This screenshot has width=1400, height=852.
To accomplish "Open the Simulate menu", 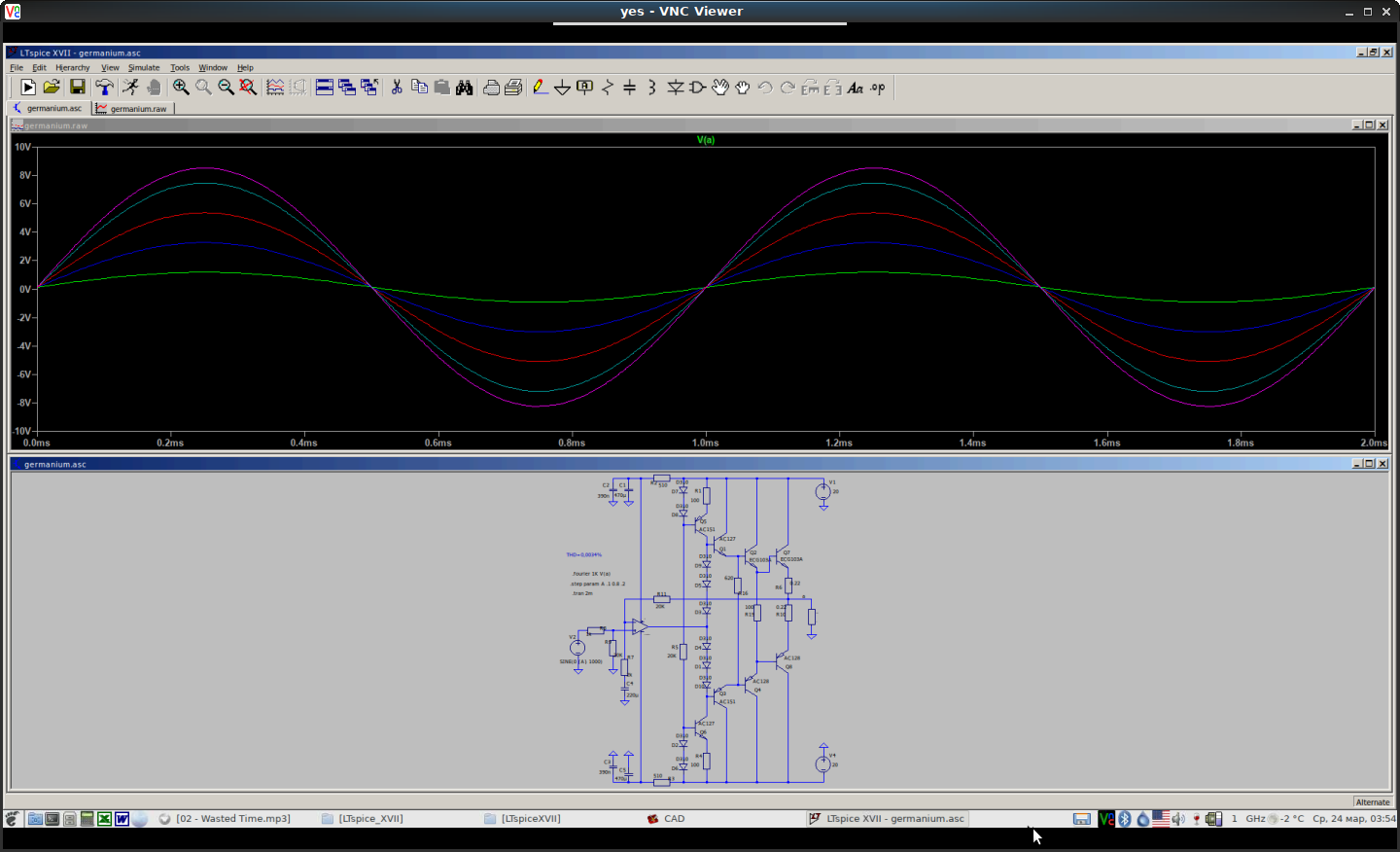I will 144,68.
